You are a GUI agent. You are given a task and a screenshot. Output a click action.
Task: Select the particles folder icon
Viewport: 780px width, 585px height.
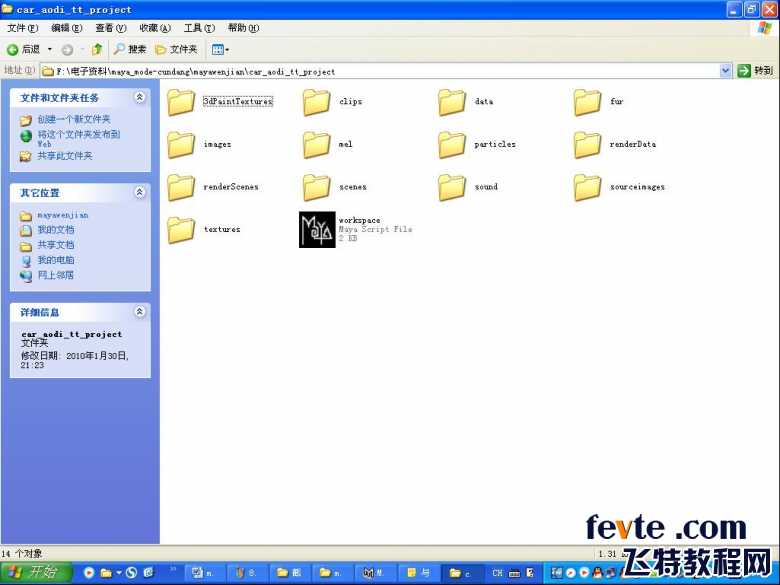[452, 145]
